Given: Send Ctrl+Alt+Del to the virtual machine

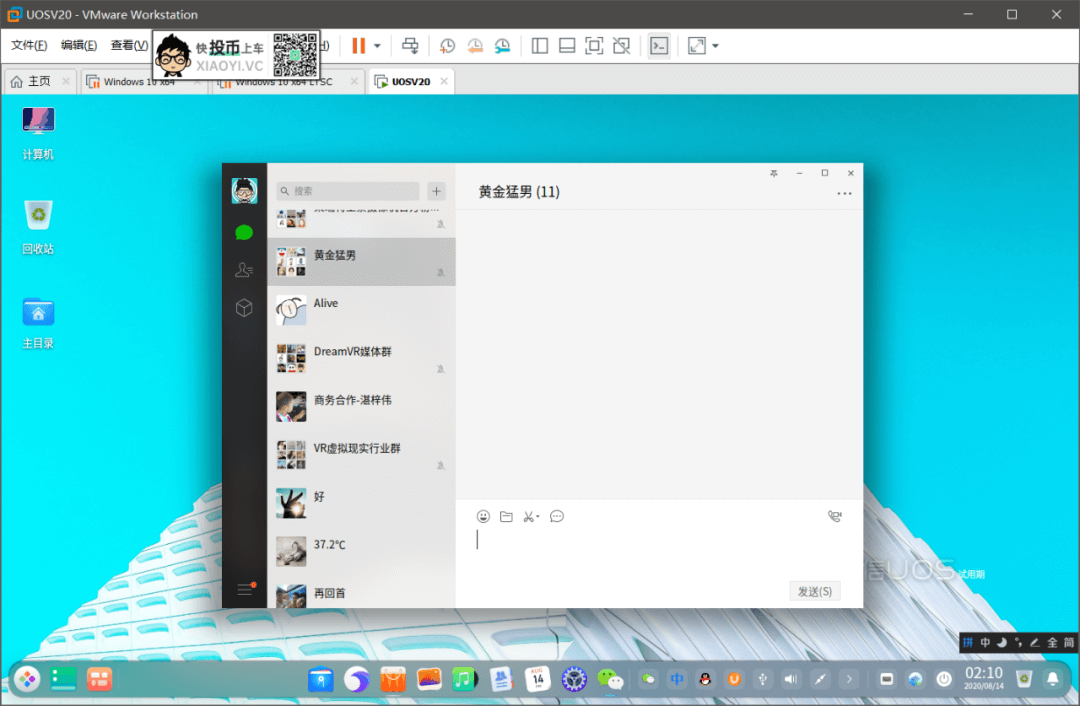Looking at the screenshot, I should pos(410,46).
